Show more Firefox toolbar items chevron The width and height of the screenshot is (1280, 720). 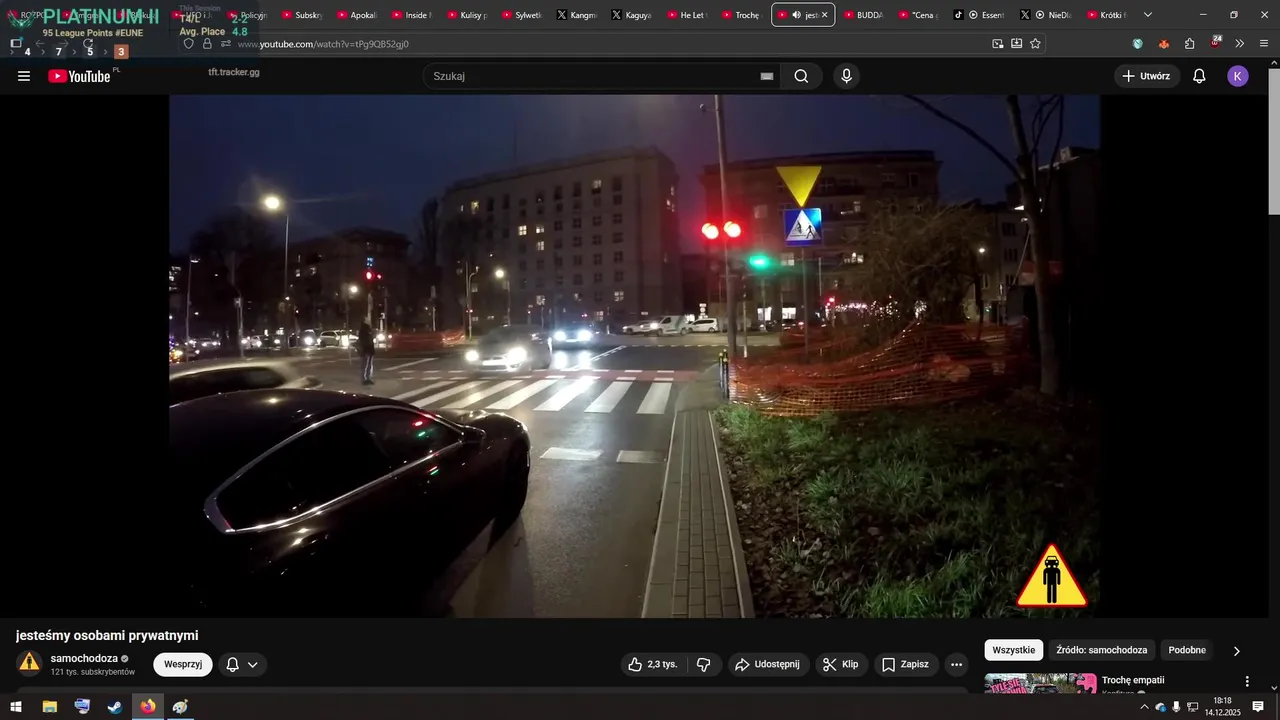coord(1240,44)
